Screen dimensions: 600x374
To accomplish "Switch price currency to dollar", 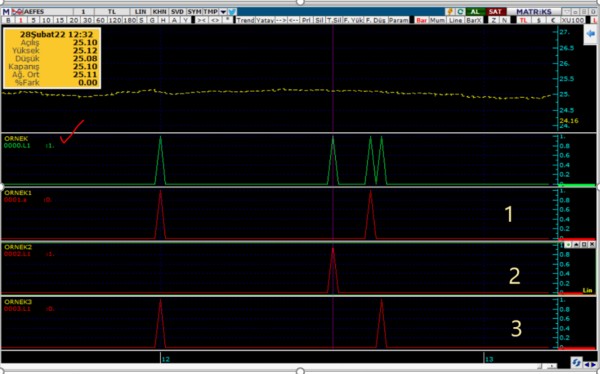I will 538,20.
